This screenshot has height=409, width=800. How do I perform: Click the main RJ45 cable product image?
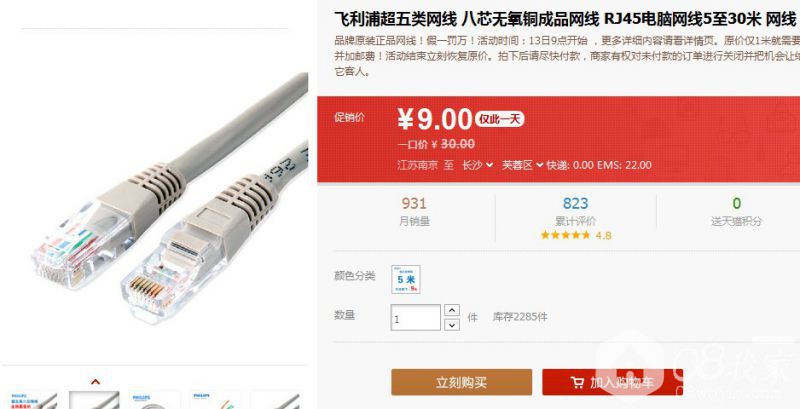point(168,199)
